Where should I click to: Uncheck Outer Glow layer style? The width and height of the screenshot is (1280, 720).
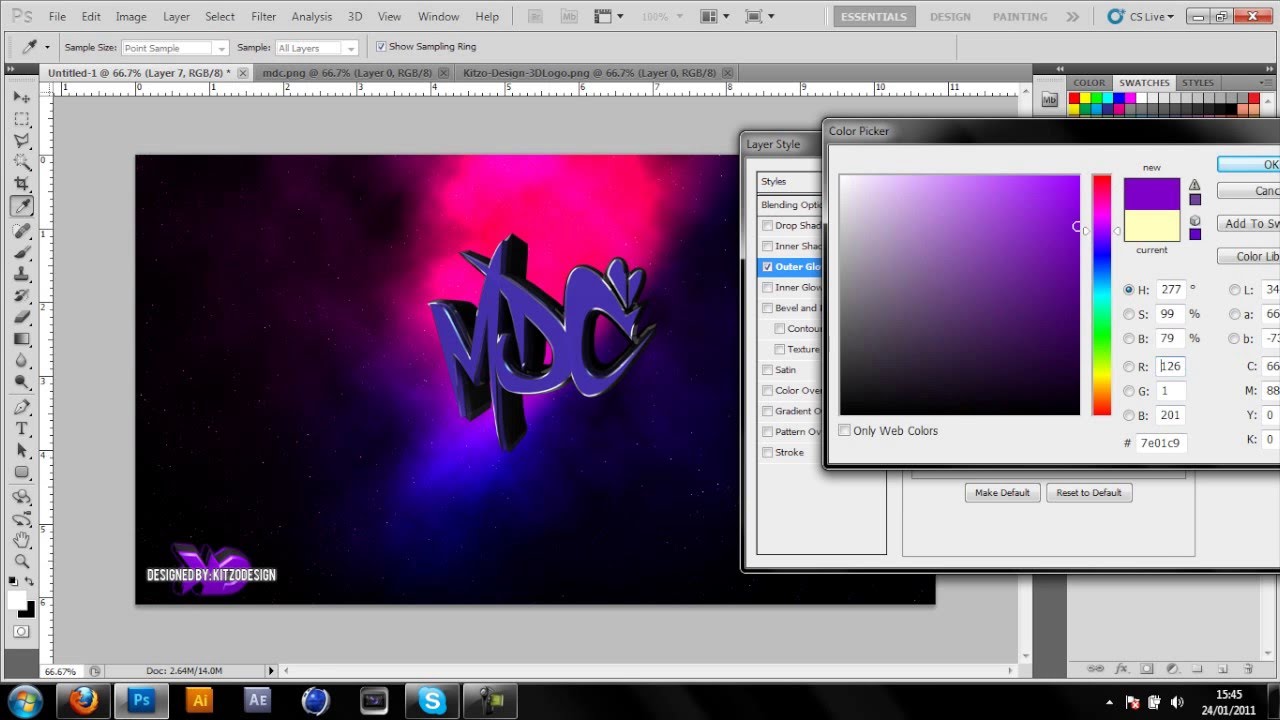pos(767,267)
